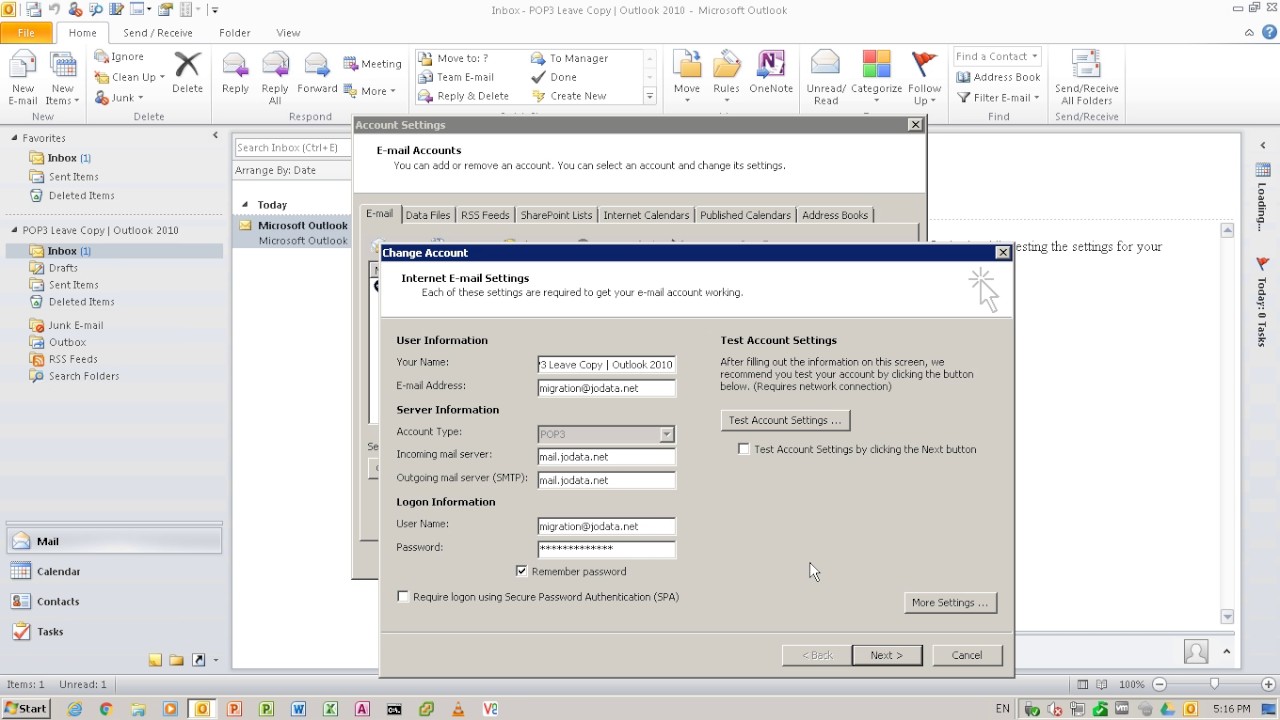Open the Data Files tab in Account Settings
Screen dimensions: 1280x720
(x=428, y=215)
